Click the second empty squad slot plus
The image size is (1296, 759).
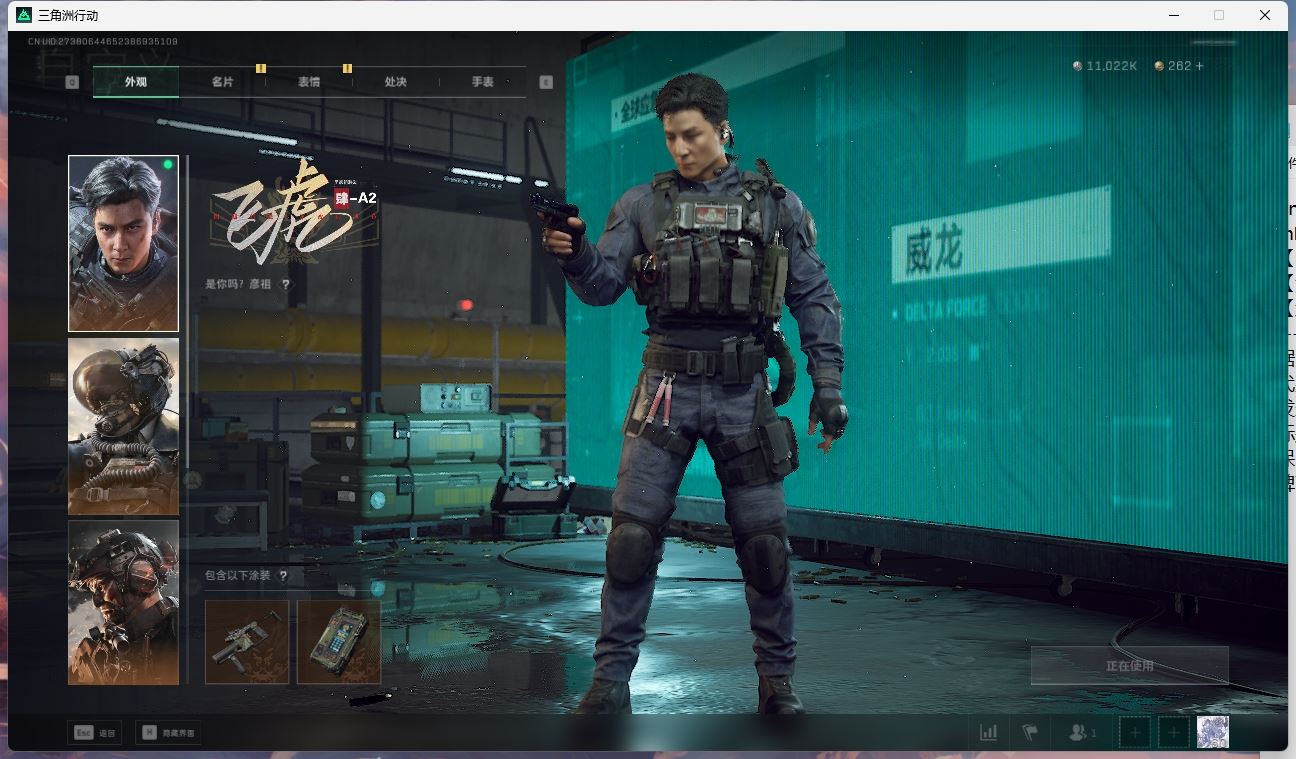[x=1173, y=732]
